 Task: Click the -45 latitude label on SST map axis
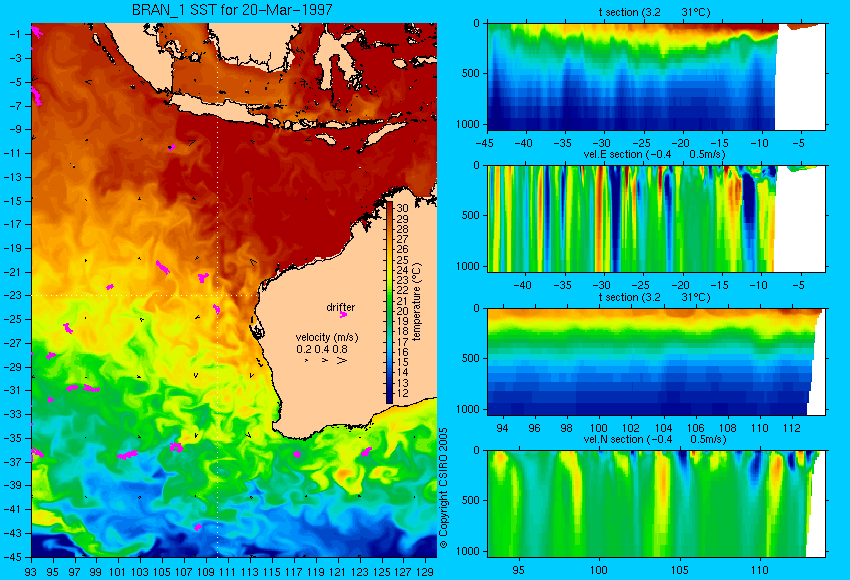click(14, 557)
